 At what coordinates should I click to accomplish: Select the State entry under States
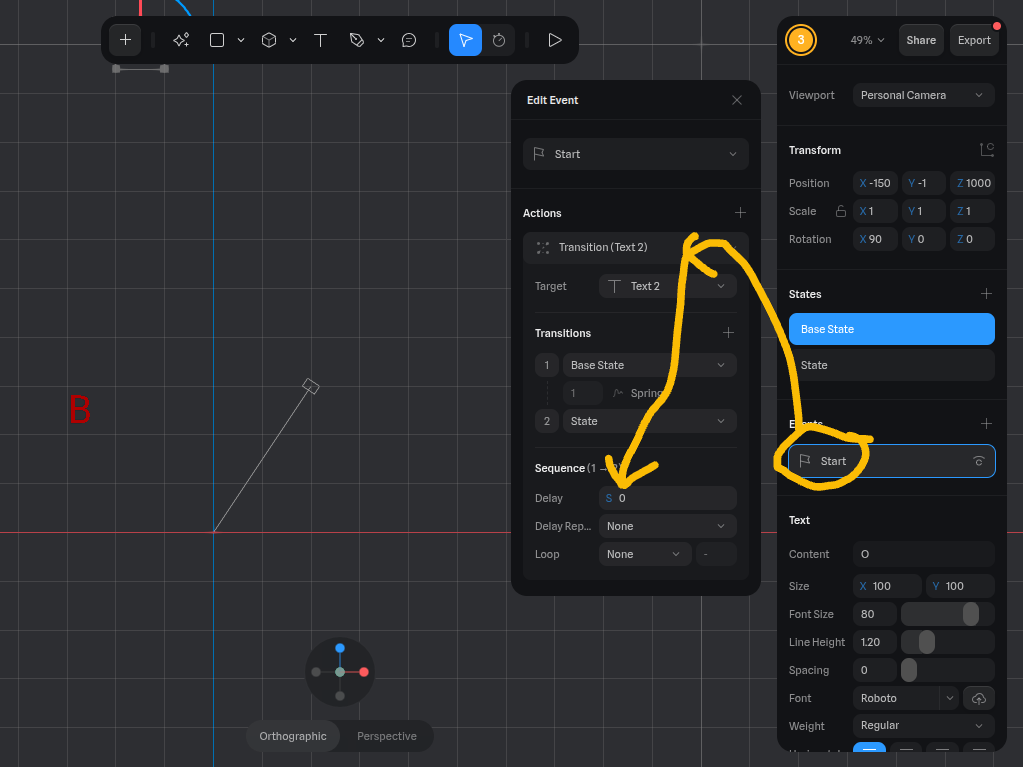891,365
